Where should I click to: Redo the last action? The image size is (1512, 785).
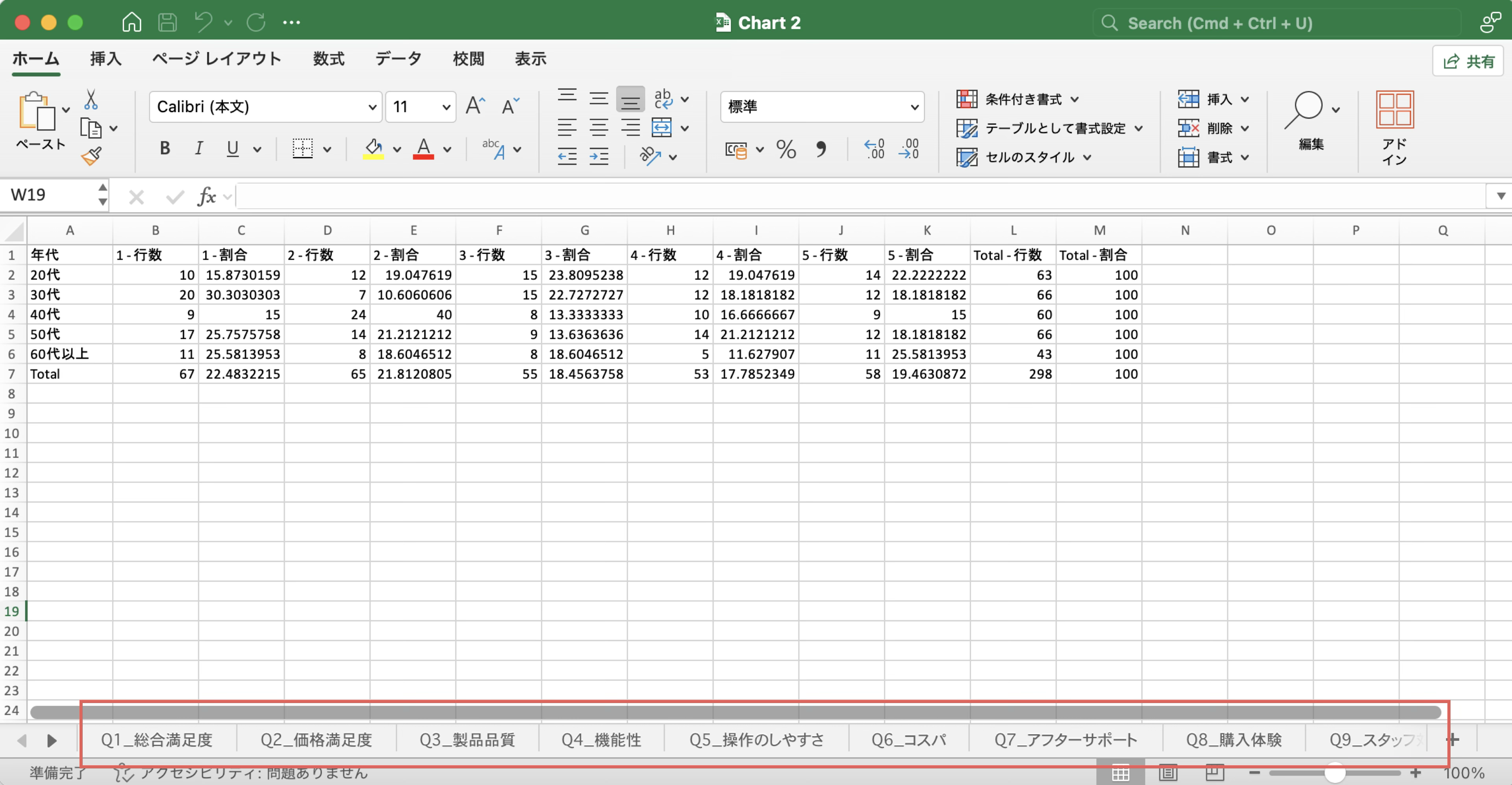pyautogui.click(x=256, y=22)
